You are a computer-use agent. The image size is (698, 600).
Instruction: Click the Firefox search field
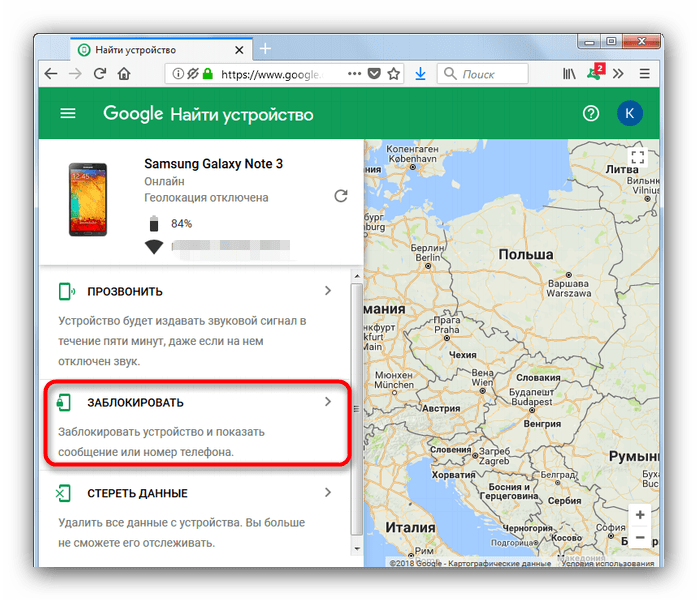pos(490,74)
